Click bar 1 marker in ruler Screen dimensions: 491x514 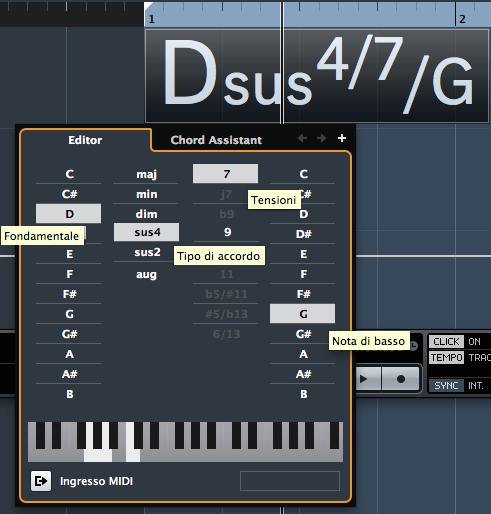[152, 19]
